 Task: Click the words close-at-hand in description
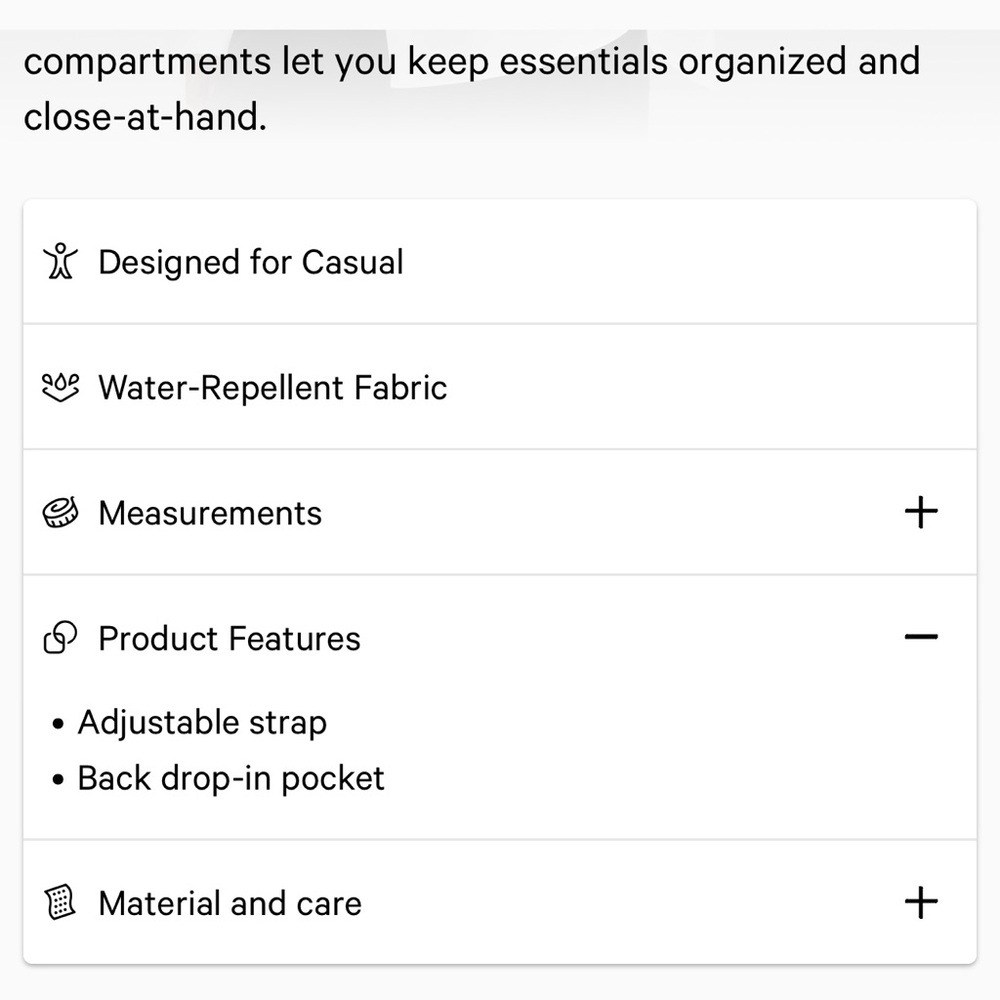point(145,117)
